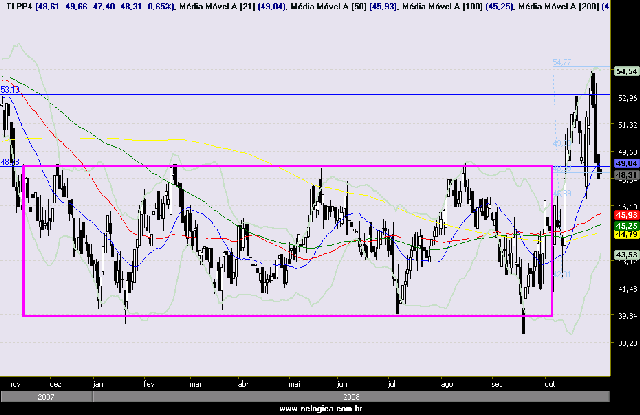This screenshot has width=640, height=415.
Task: Click the 48,31 last price tag
Action: tap(626, 174)
